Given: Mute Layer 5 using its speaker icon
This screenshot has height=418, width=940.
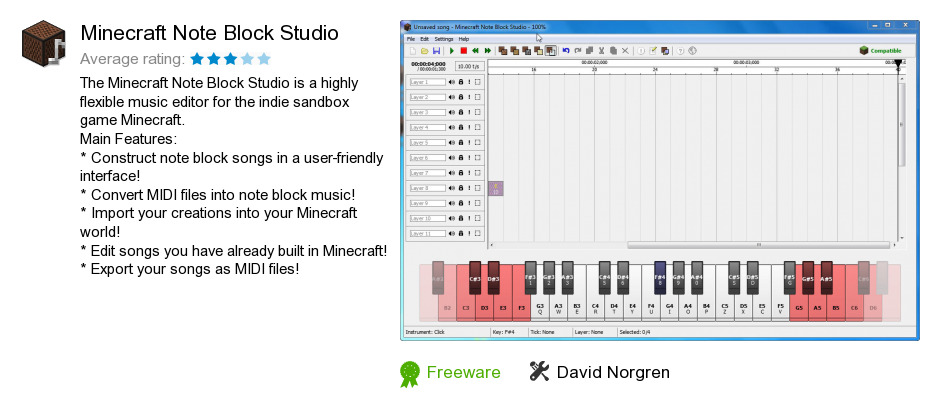Looking at the screenshot, I should (451, 143).
